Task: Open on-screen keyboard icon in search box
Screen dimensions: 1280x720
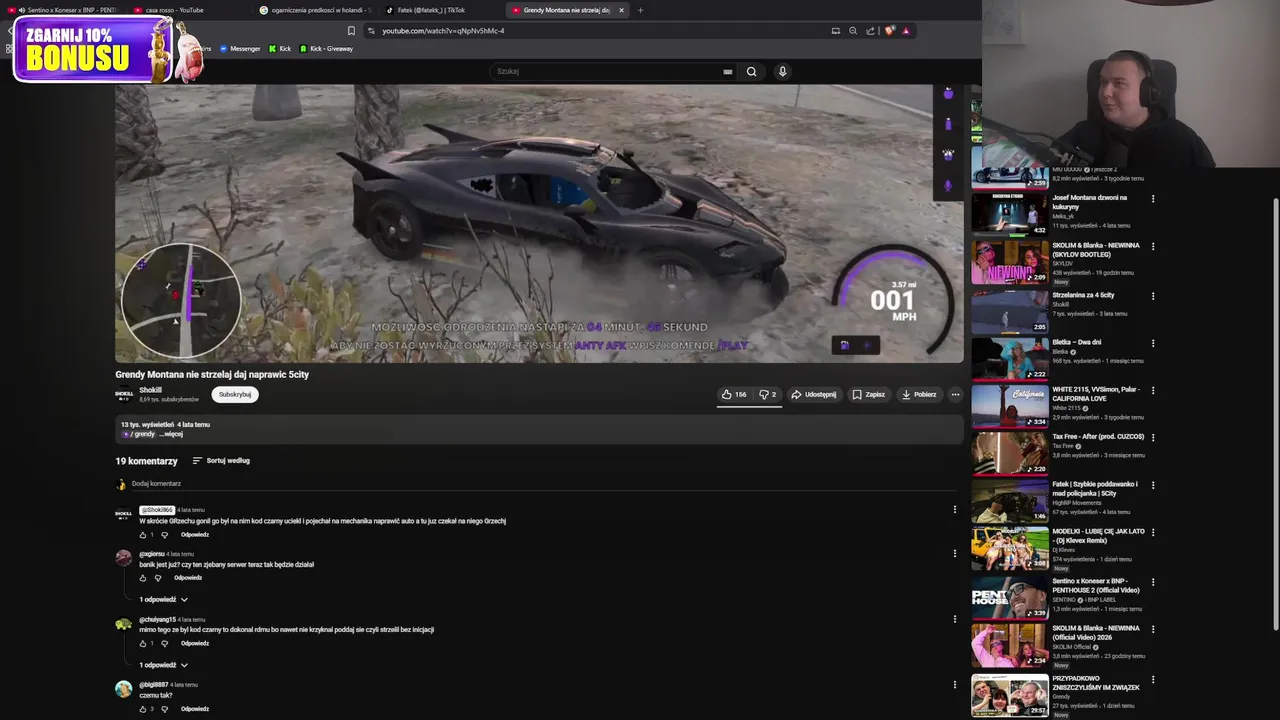Action: click(728, 71)
